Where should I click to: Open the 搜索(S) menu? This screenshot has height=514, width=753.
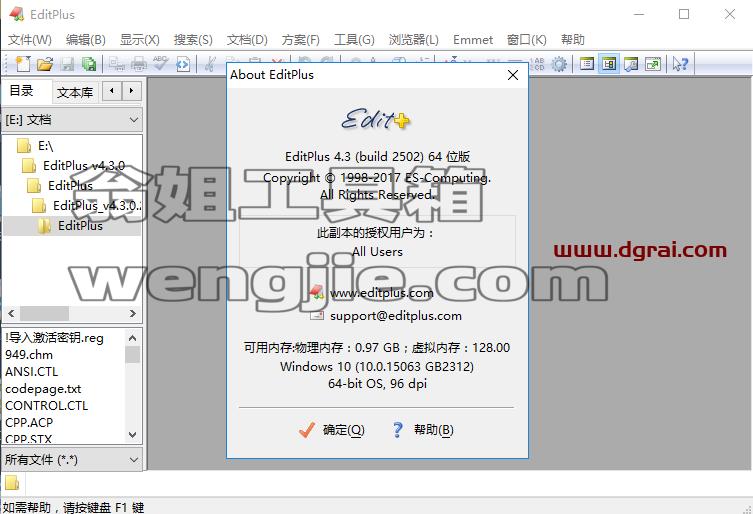tap(193, 39)
